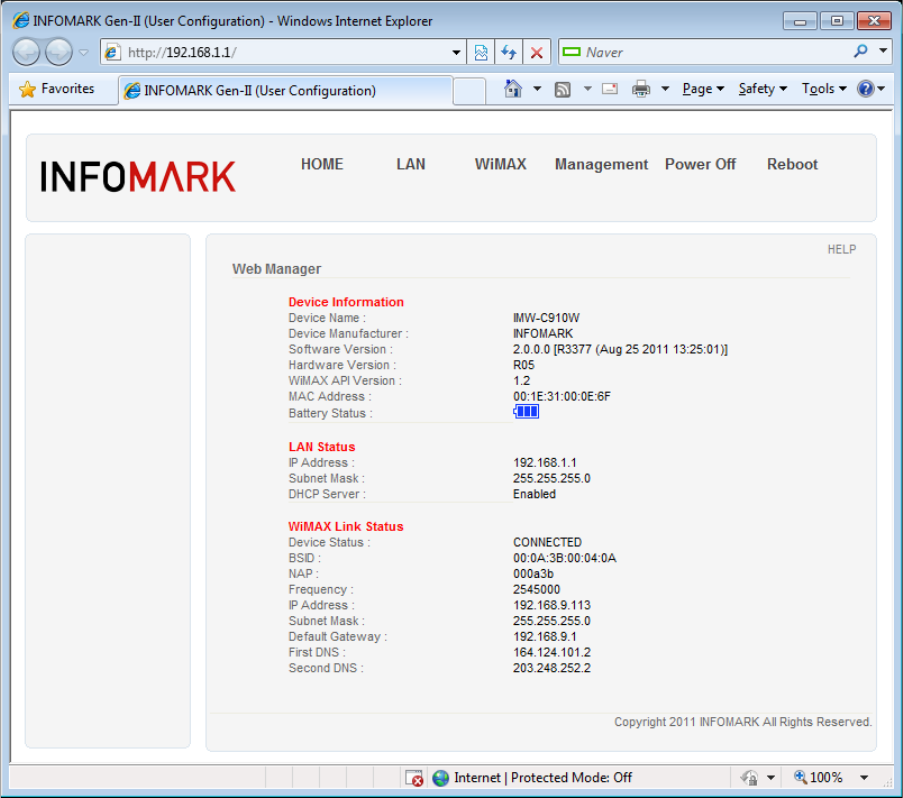Open the Tools menu
The height and width of the screenshot is (798, 903).
point(824,89)
